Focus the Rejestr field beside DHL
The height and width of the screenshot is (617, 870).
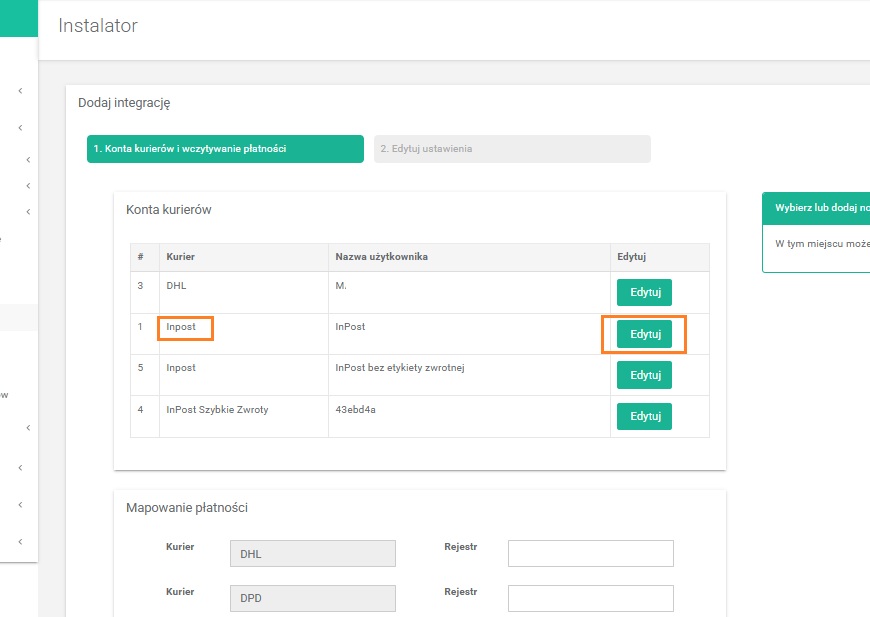click(590, 553)
